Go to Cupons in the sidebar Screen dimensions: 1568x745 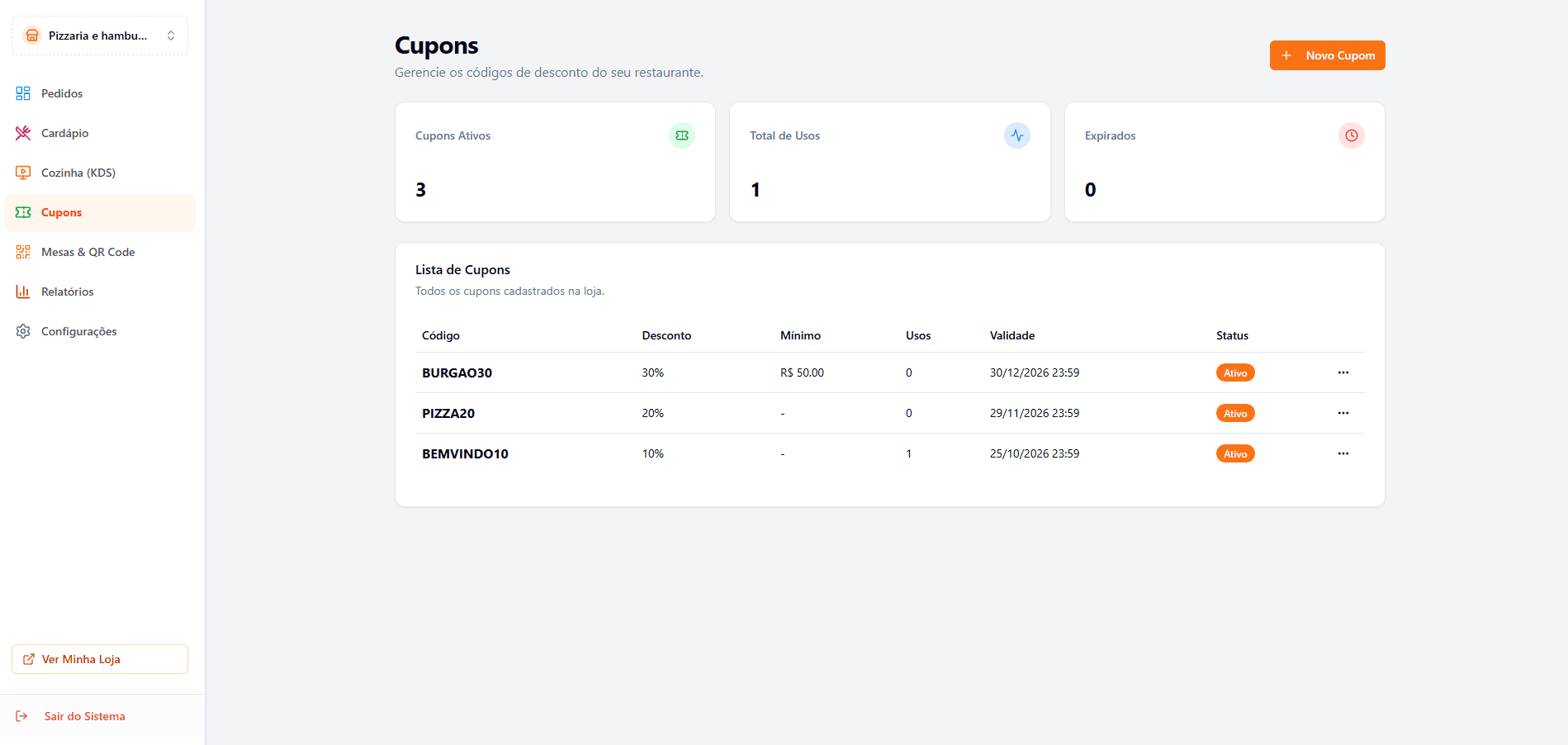pyautogui.click(x=62, y=212)
